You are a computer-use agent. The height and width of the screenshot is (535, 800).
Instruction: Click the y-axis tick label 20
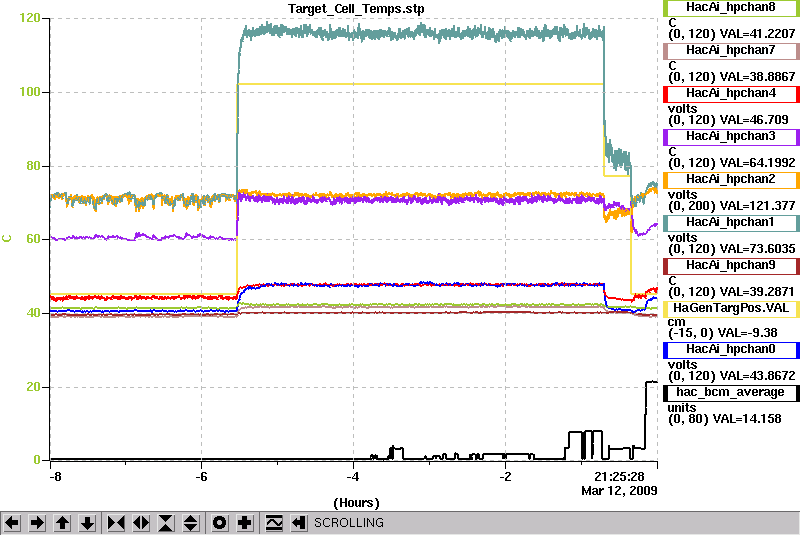coord(33,387)
